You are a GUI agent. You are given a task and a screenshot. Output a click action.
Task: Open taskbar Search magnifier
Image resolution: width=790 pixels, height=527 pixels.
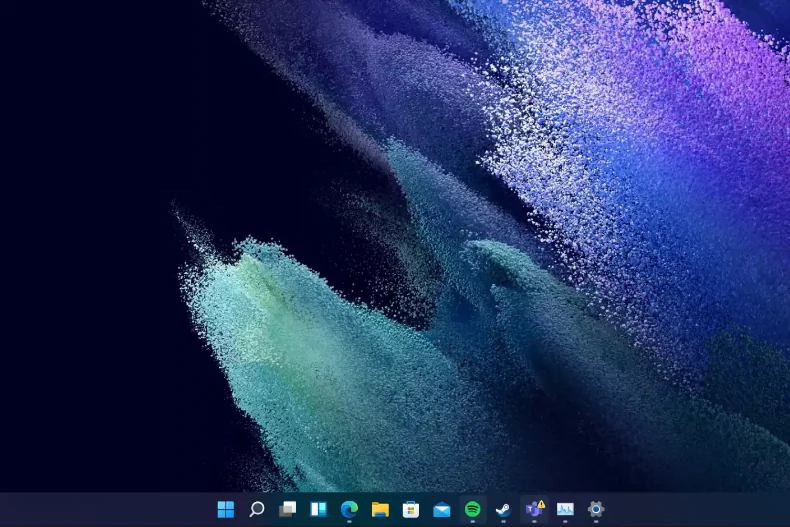(x=257, y=509)
